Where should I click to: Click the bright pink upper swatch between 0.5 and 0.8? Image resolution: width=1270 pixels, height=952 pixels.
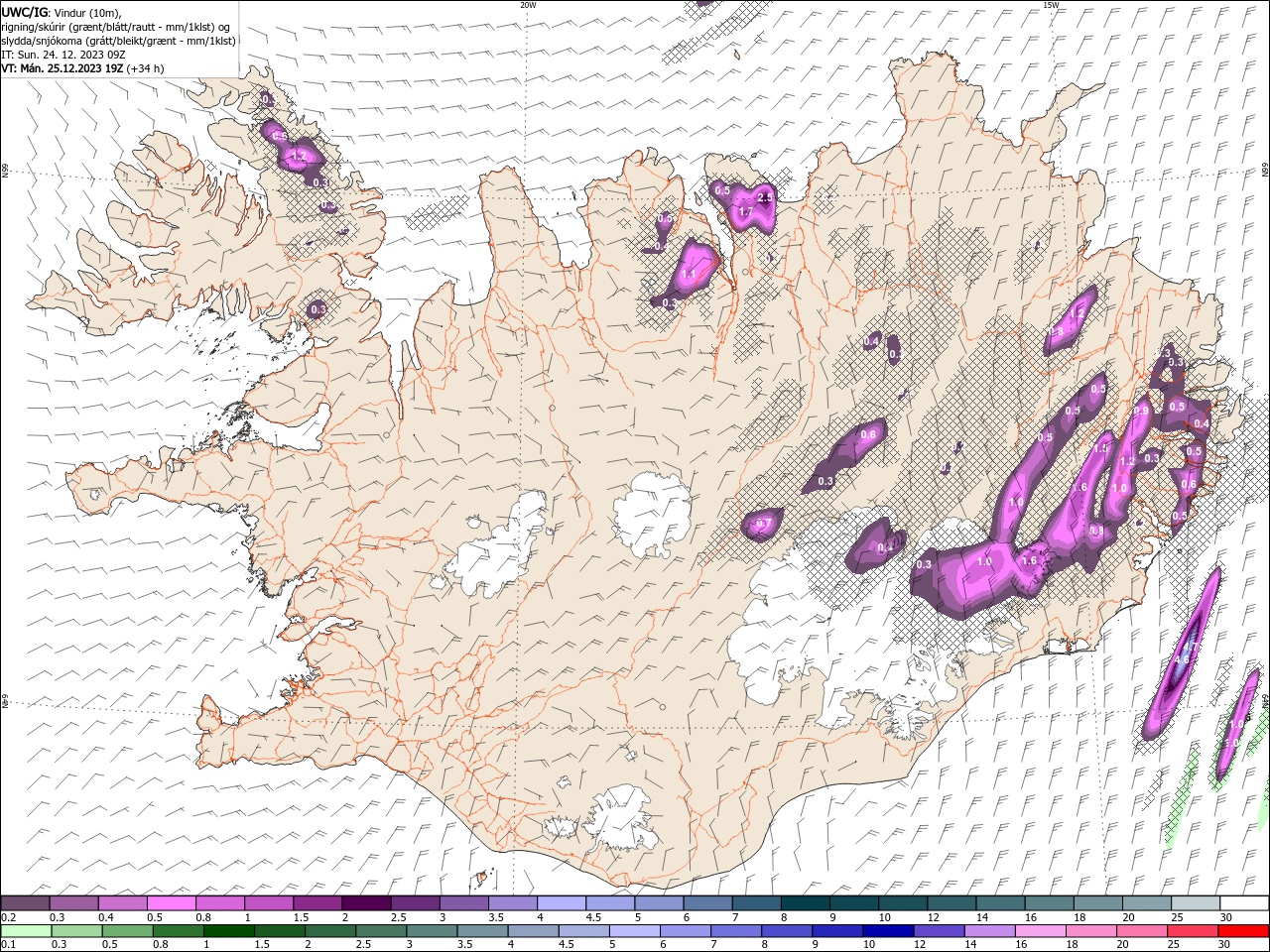pos(172,903)
